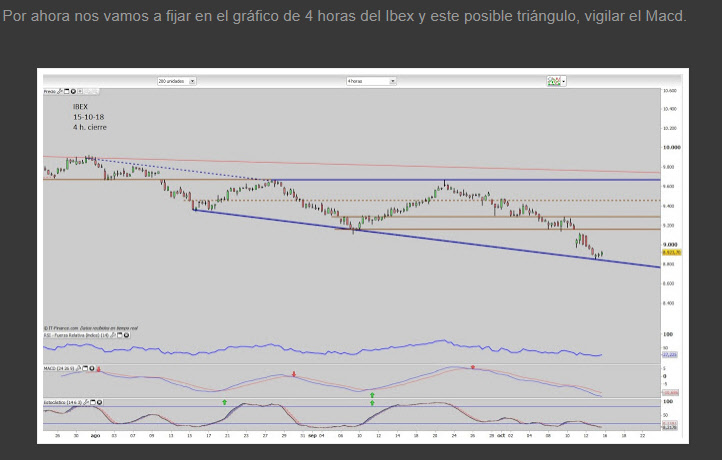The width and height of the screenshot is (722, 460).
Task: Click the Precio panel window icon
Action: pyautogui.click(x=66, y=92)
